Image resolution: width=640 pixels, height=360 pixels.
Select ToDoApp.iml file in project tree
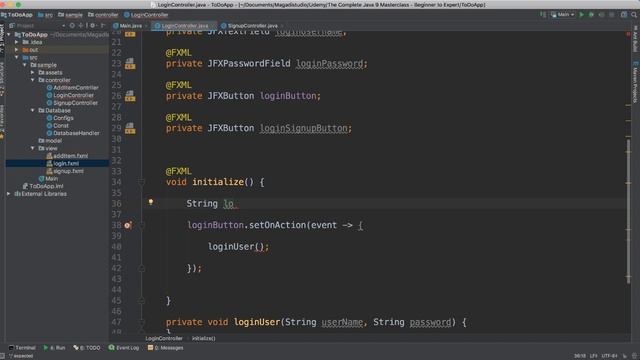[x=43, y=186]
